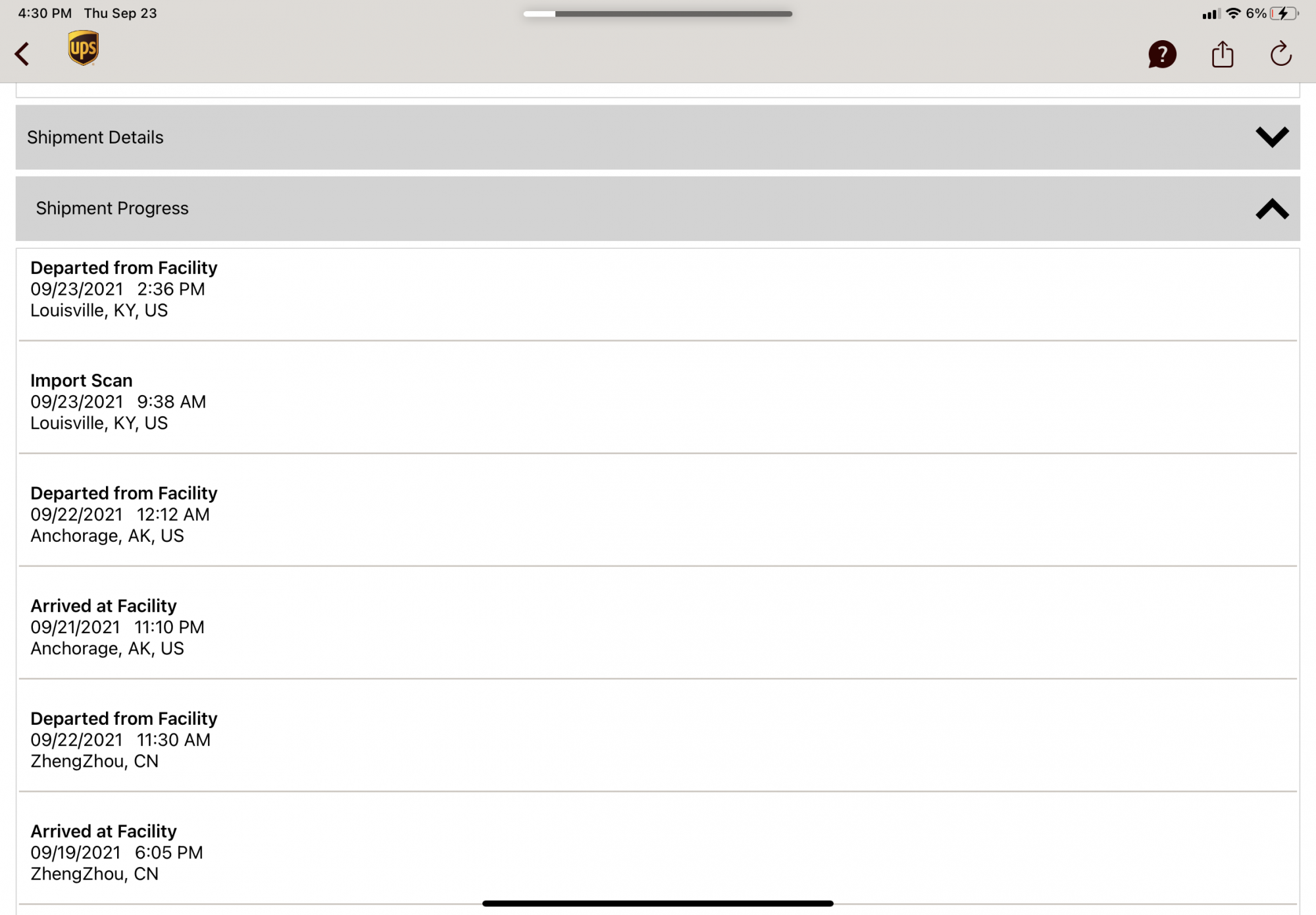The image size is (1316, 915).
Task: Tap the Wi-Fi status icon
Action: tap(1233, 13)
